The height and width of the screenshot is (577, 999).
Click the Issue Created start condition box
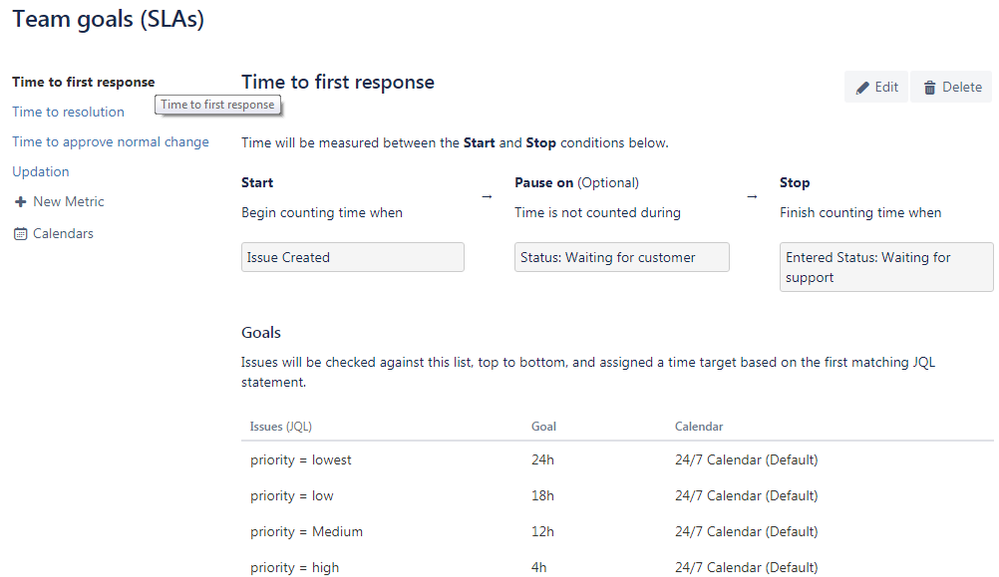[x=352, y=257]
